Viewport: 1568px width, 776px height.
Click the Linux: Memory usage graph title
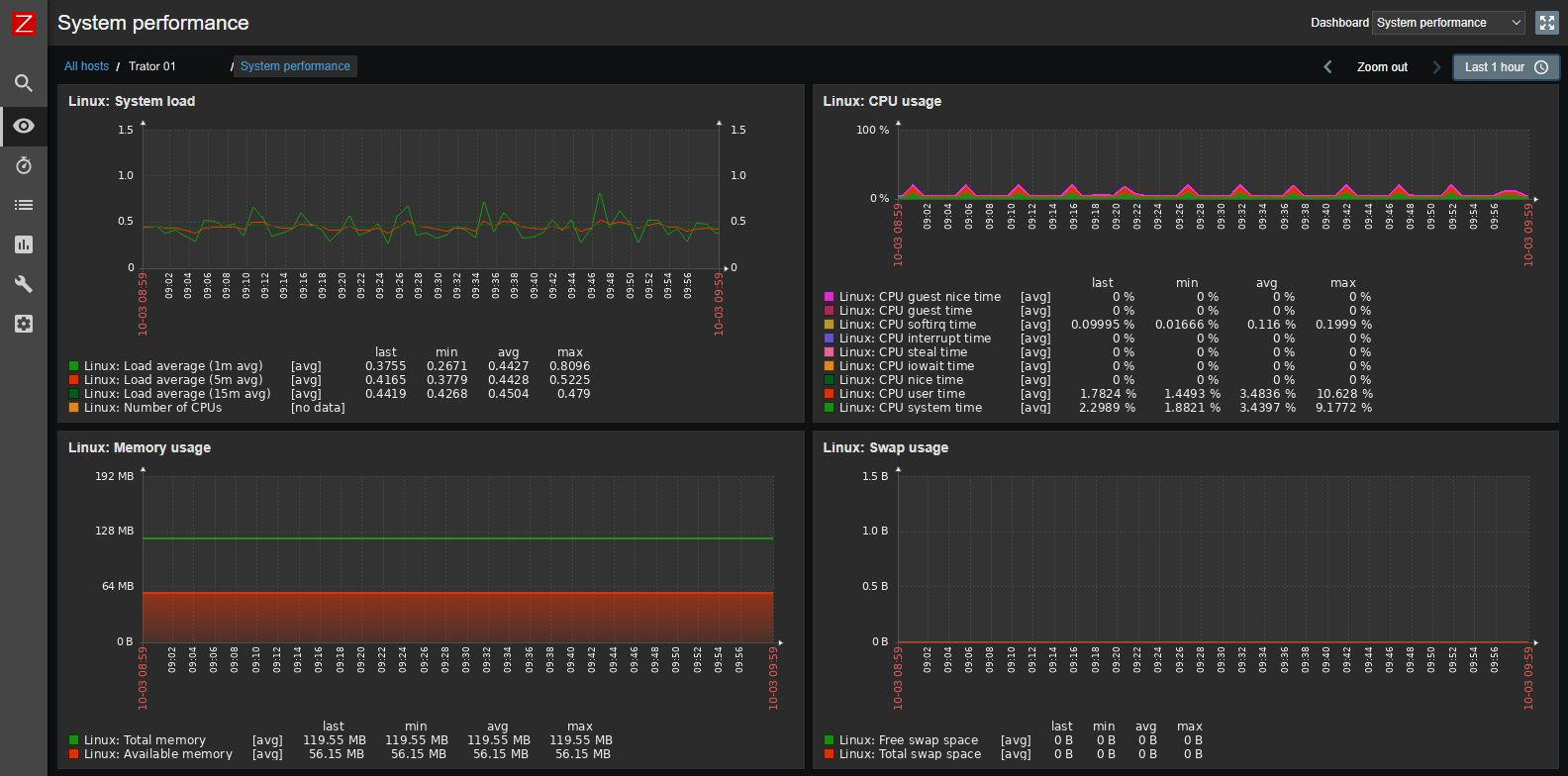click(x=140, y=447)
